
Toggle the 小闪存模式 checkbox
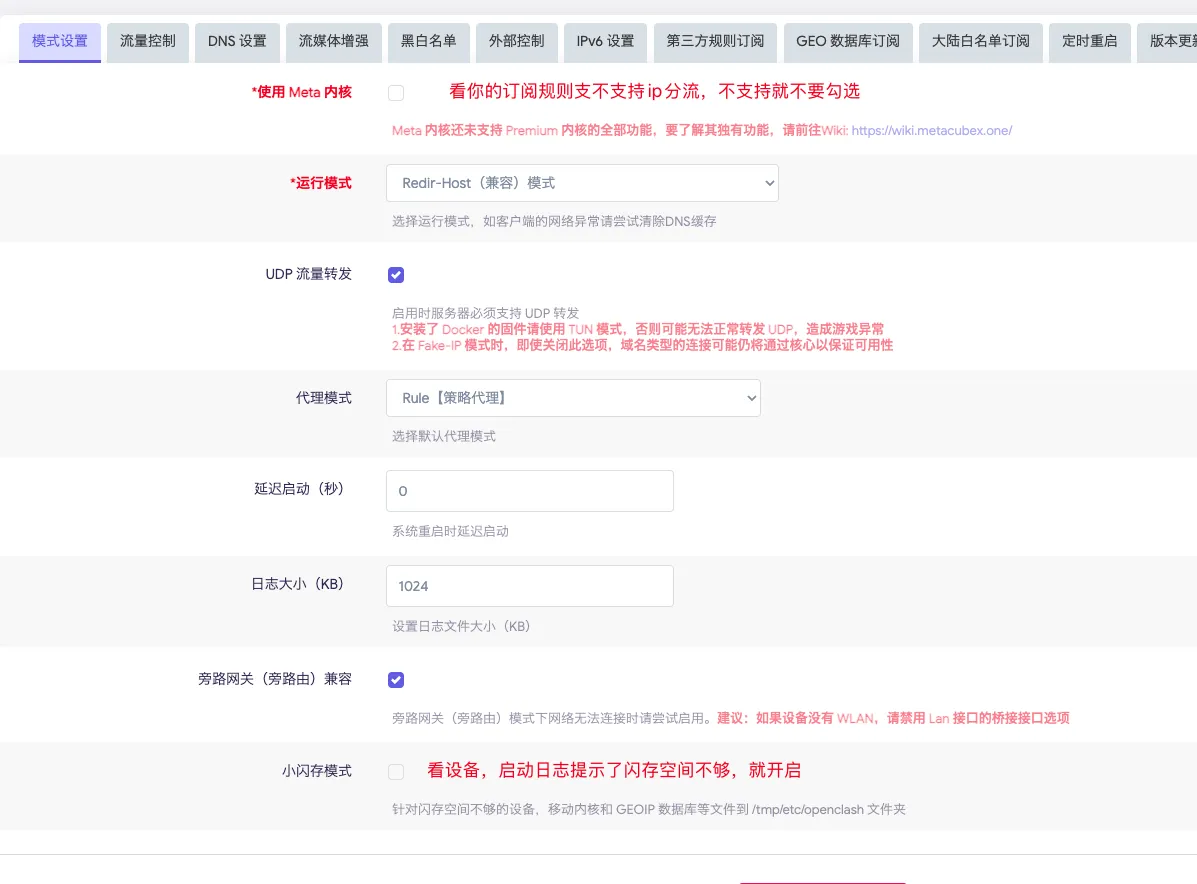point(396,772)
